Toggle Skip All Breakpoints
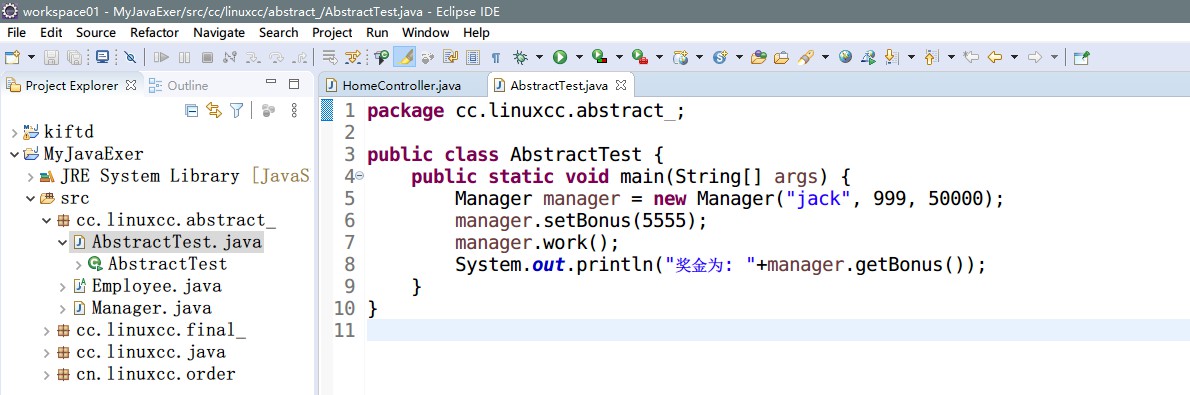The width and height of the screenshot is (1190, 395). 131,57
